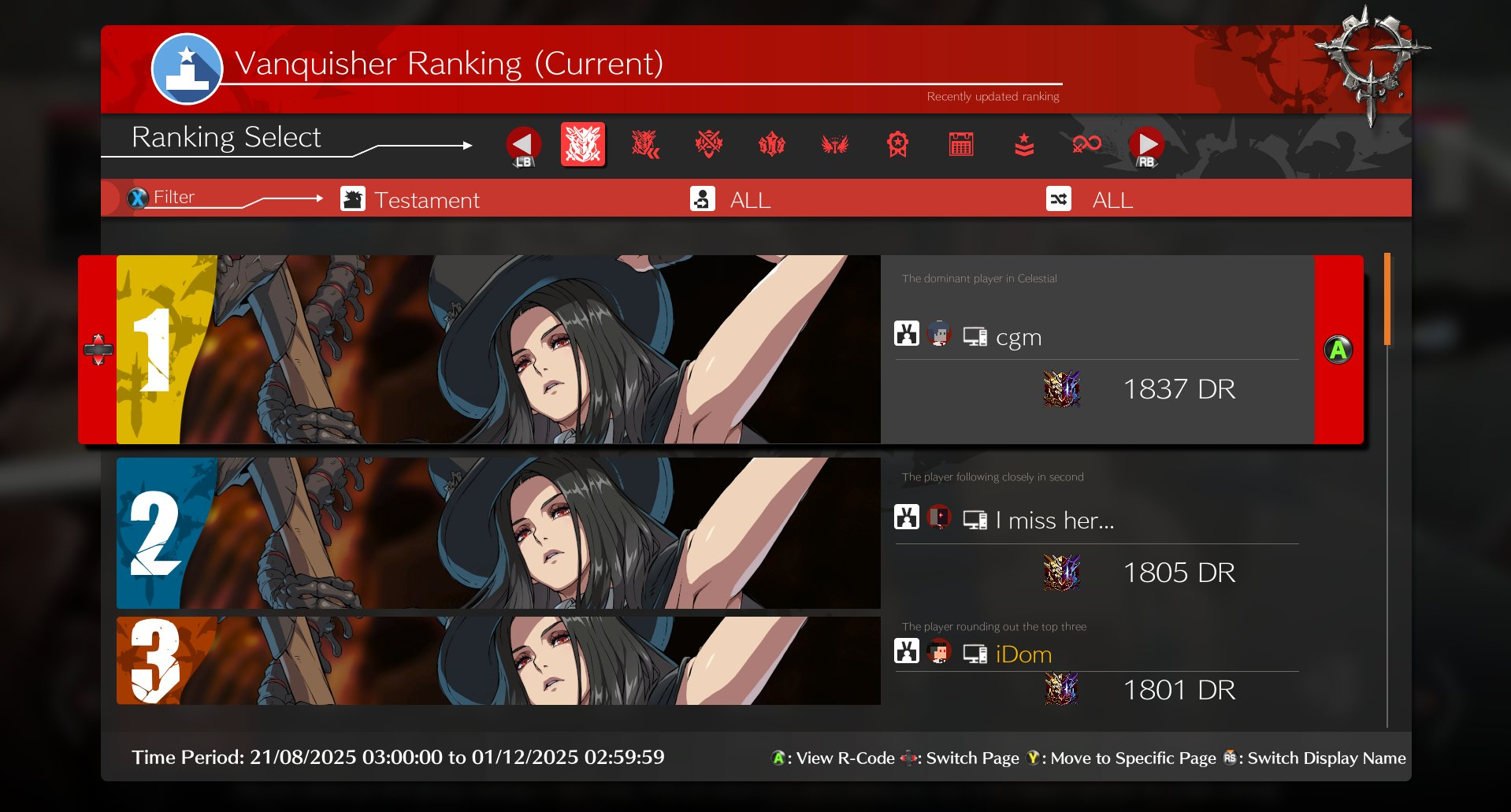1511x812 pixels.
Task: Click the 1805 DR rating value
Action: click(x=1179, y=573)
